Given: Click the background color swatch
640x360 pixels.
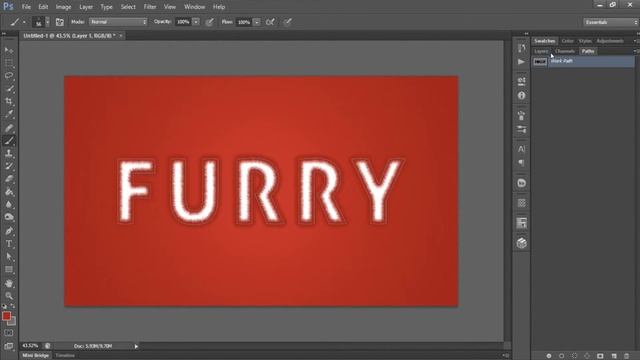Looking at the screenshot, I should pos(13,322).
